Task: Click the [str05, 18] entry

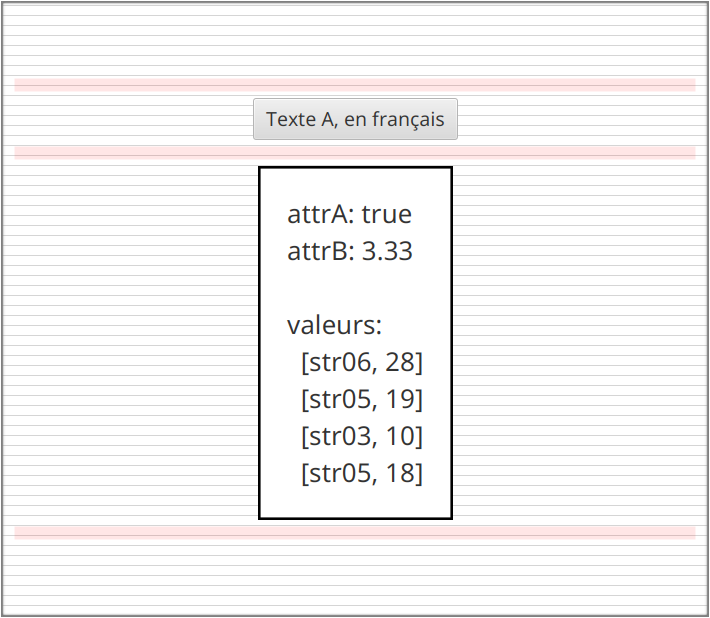Action: pyautogui.click(x=361, y=473)
